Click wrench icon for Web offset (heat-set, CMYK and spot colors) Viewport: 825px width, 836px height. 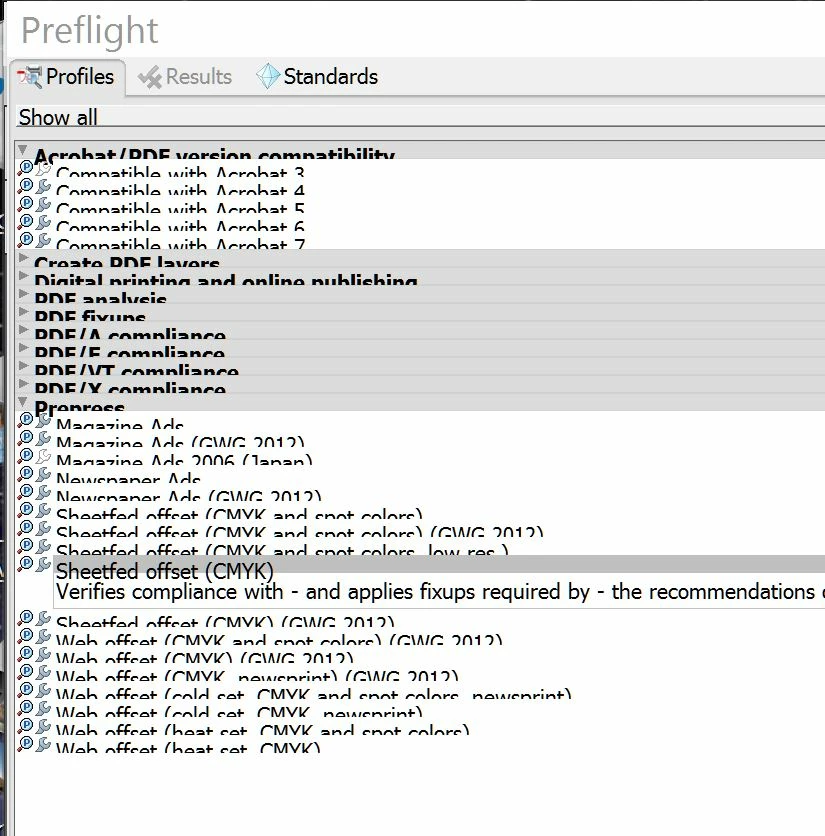(x=44, y=727)
